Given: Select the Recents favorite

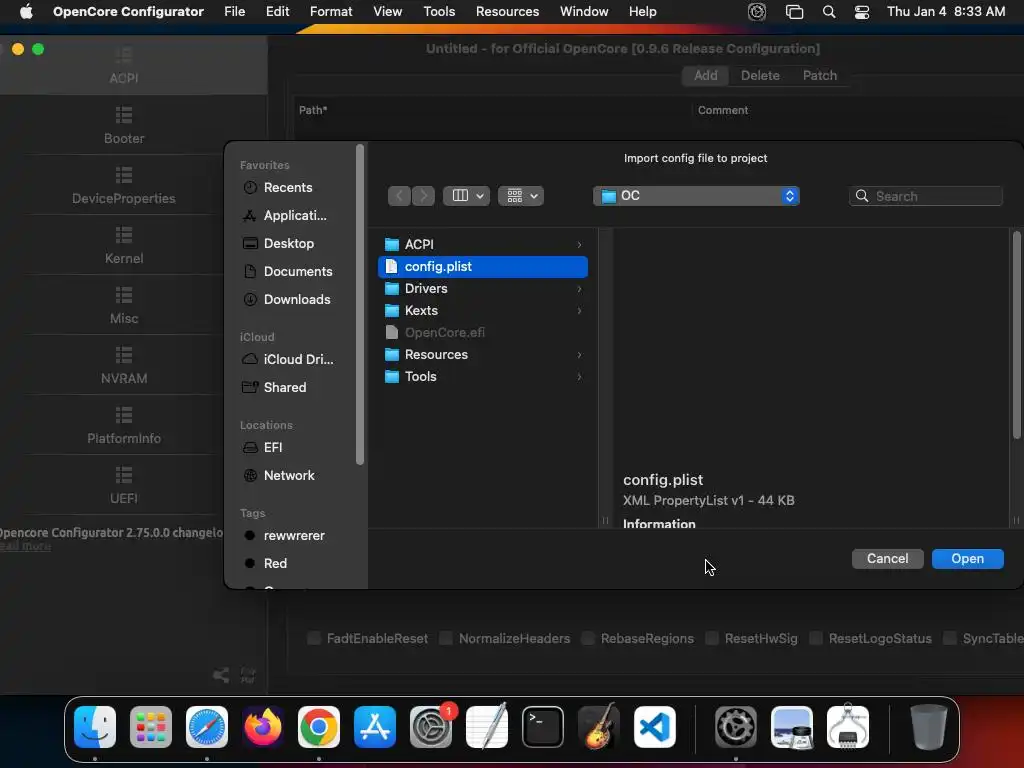Looking at the screenshot, I should 287,187.
